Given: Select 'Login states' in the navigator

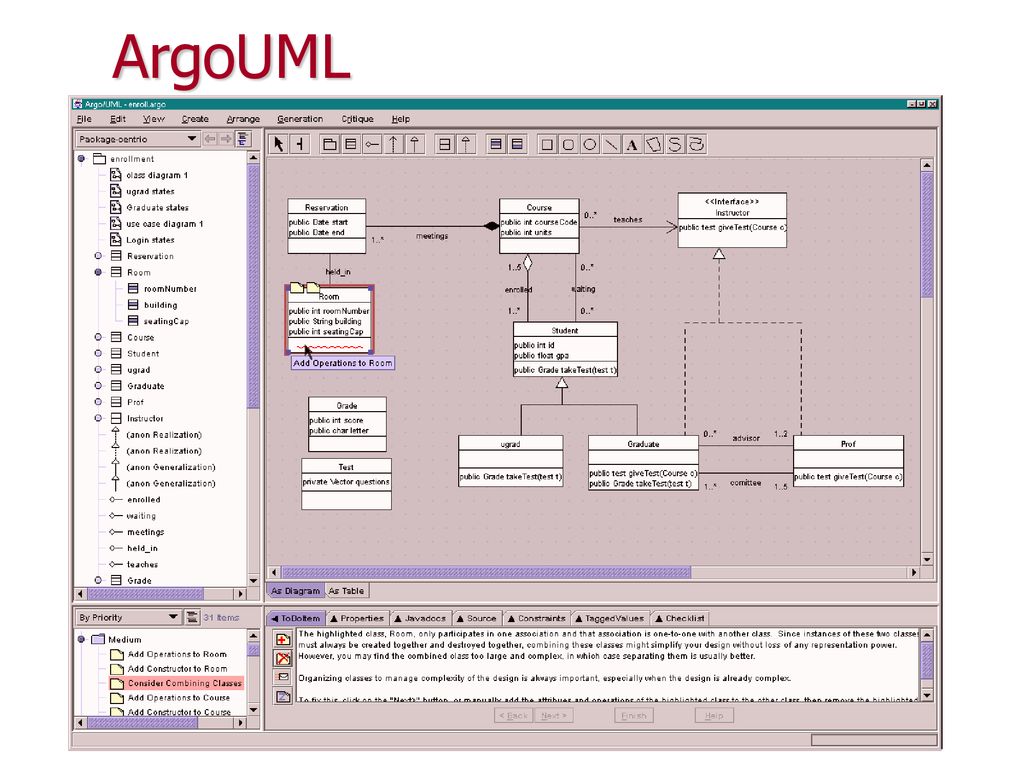Looking at the screenshot, I should coord(150,240).
